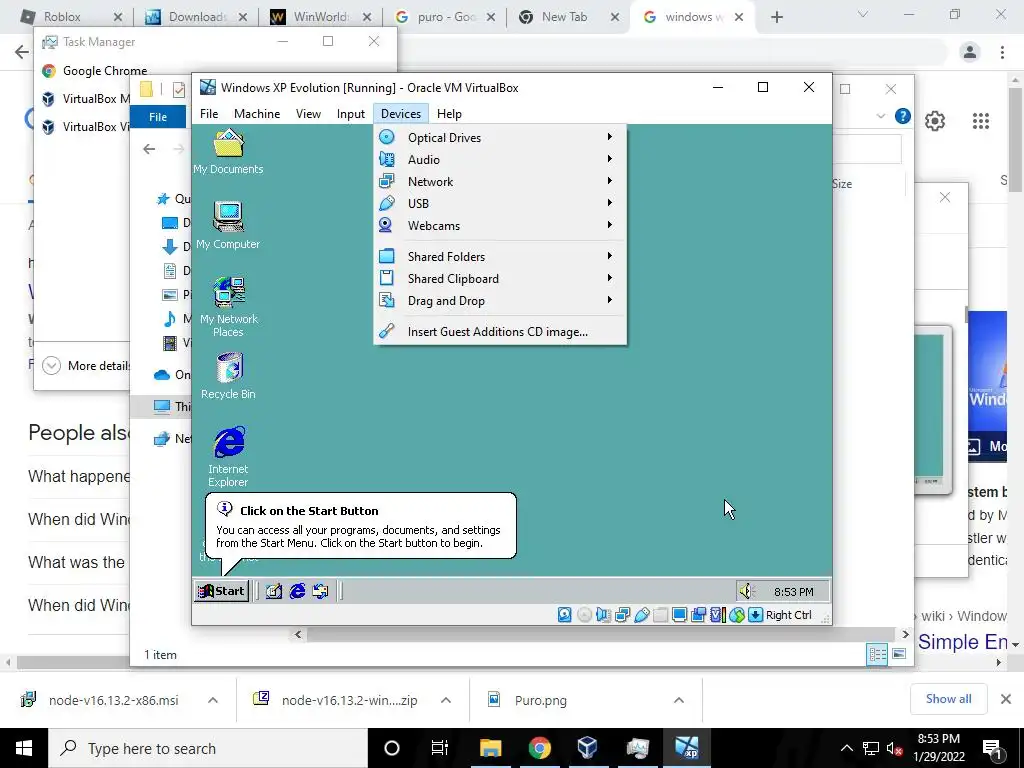
Task: Open the Google apps grid icon
Action: pos(980,121)
